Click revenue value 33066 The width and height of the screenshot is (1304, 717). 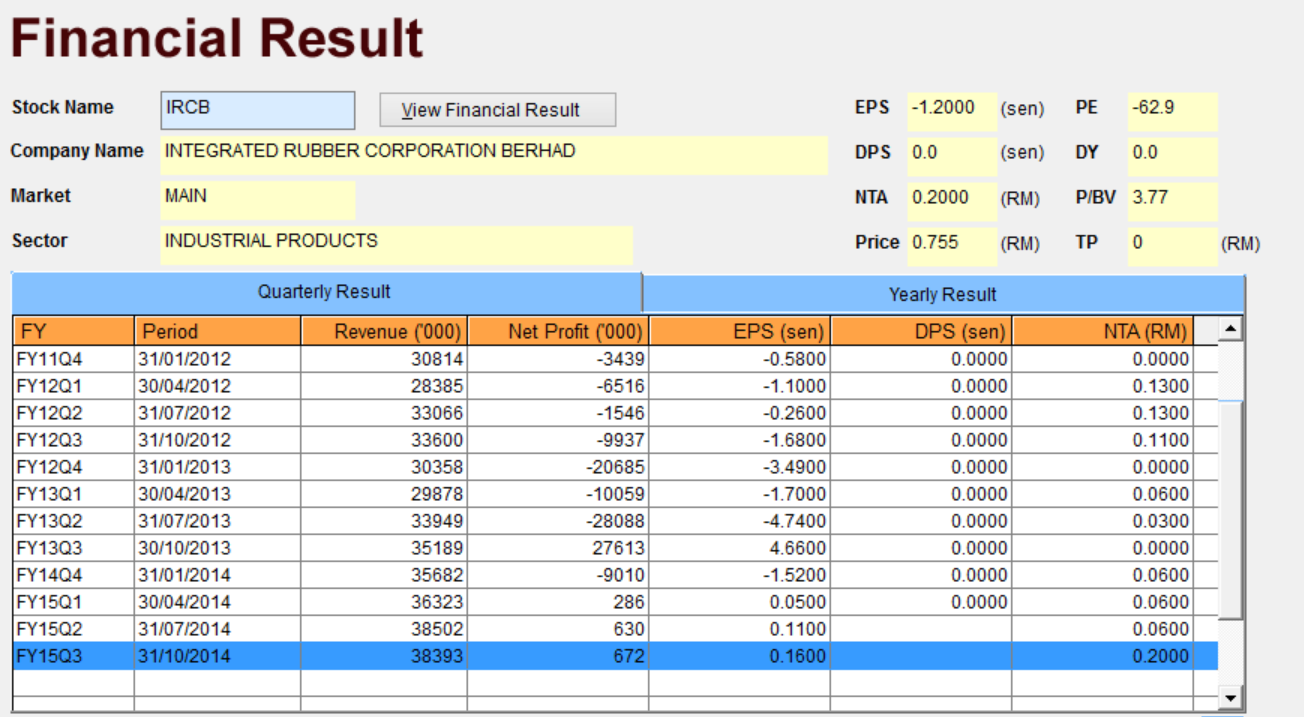click(x=384, y=413)
